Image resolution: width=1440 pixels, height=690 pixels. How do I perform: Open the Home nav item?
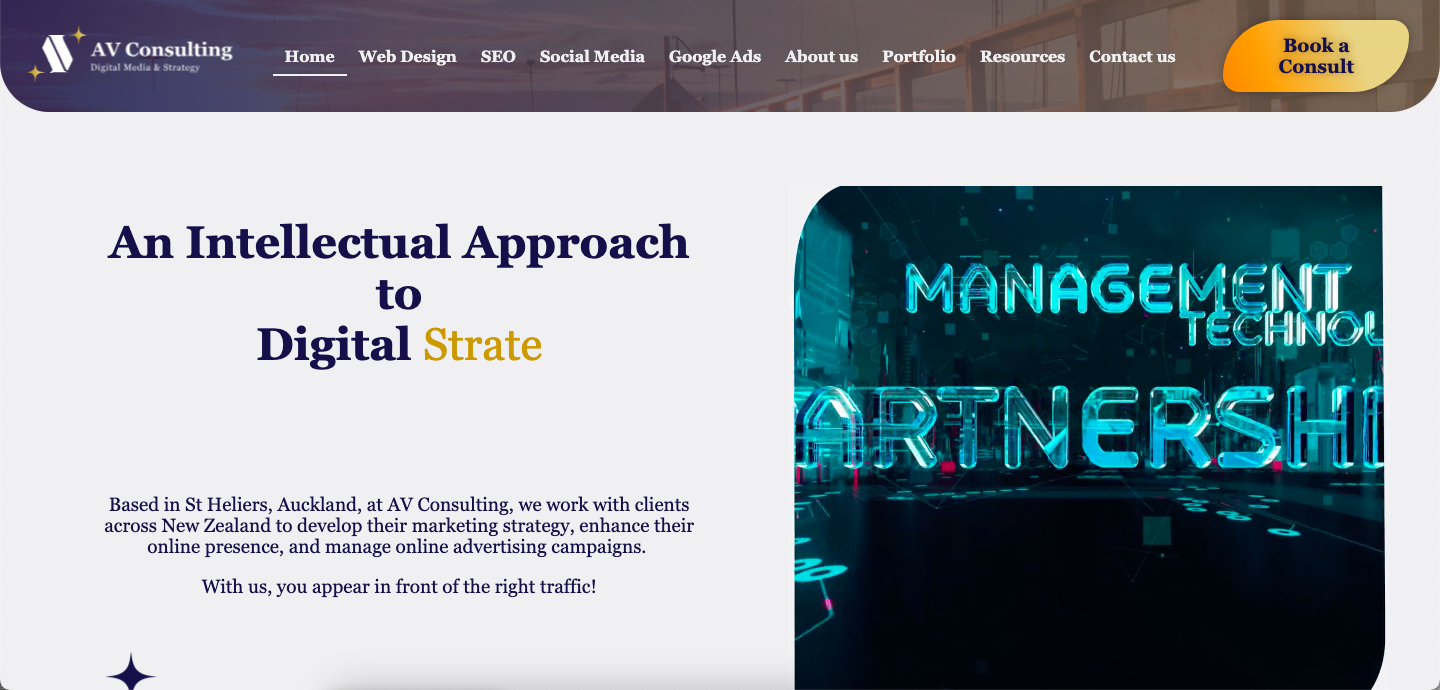(x=309, y=57)
